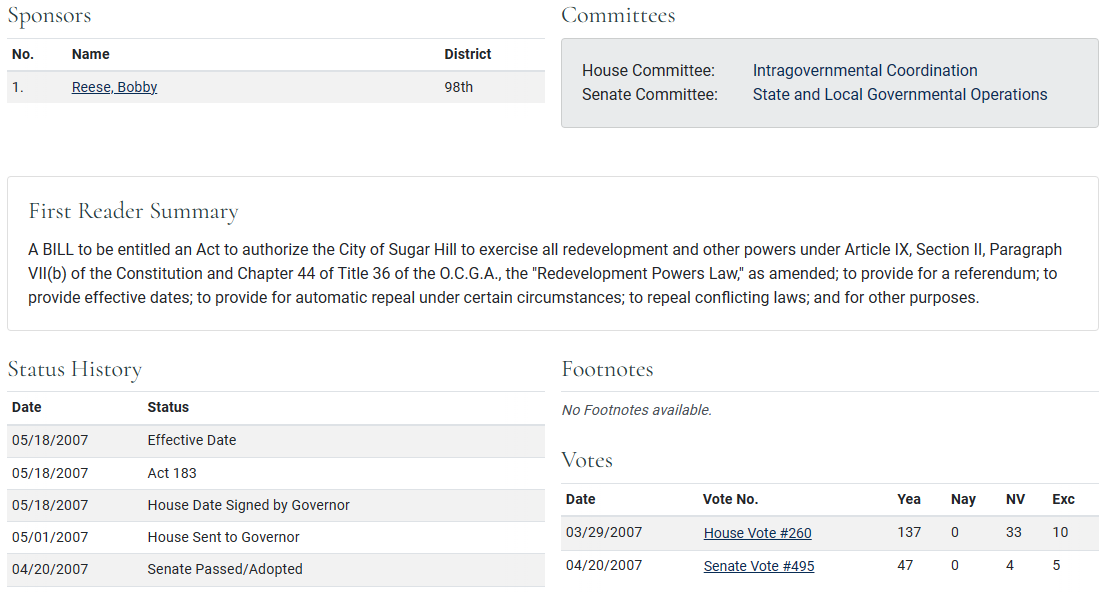Select House Sent to Governor status

point(223,537)
